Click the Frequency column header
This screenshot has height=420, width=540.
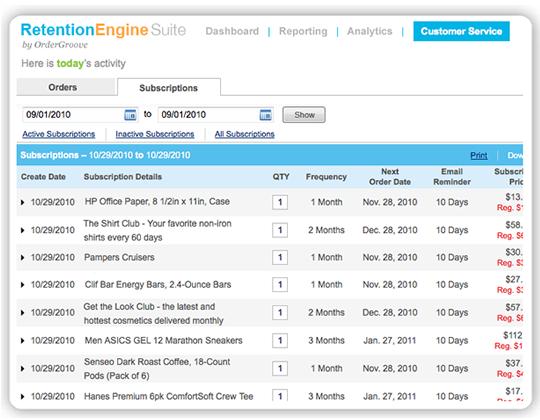click(x=326, y=177)
